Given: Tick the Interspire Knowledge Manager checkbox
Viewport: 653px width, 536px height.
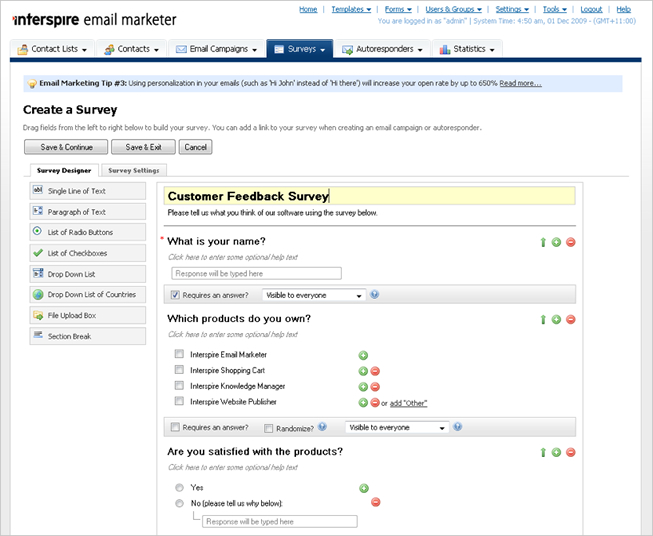Looking at the screenshot, I should click(x=179, y=385).
